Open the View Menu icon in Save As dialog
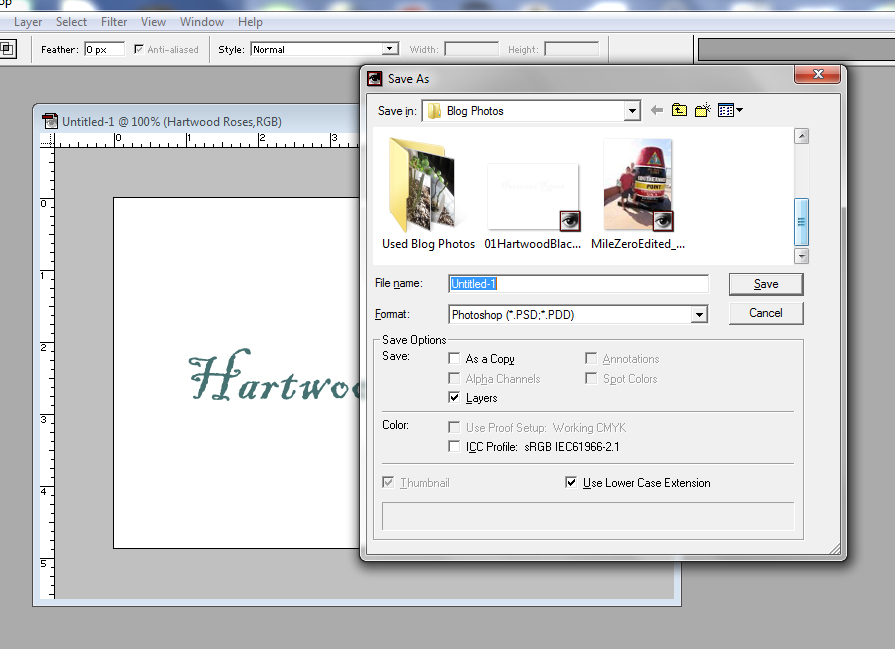The image size is (895, 649). [x=726, y=110]
